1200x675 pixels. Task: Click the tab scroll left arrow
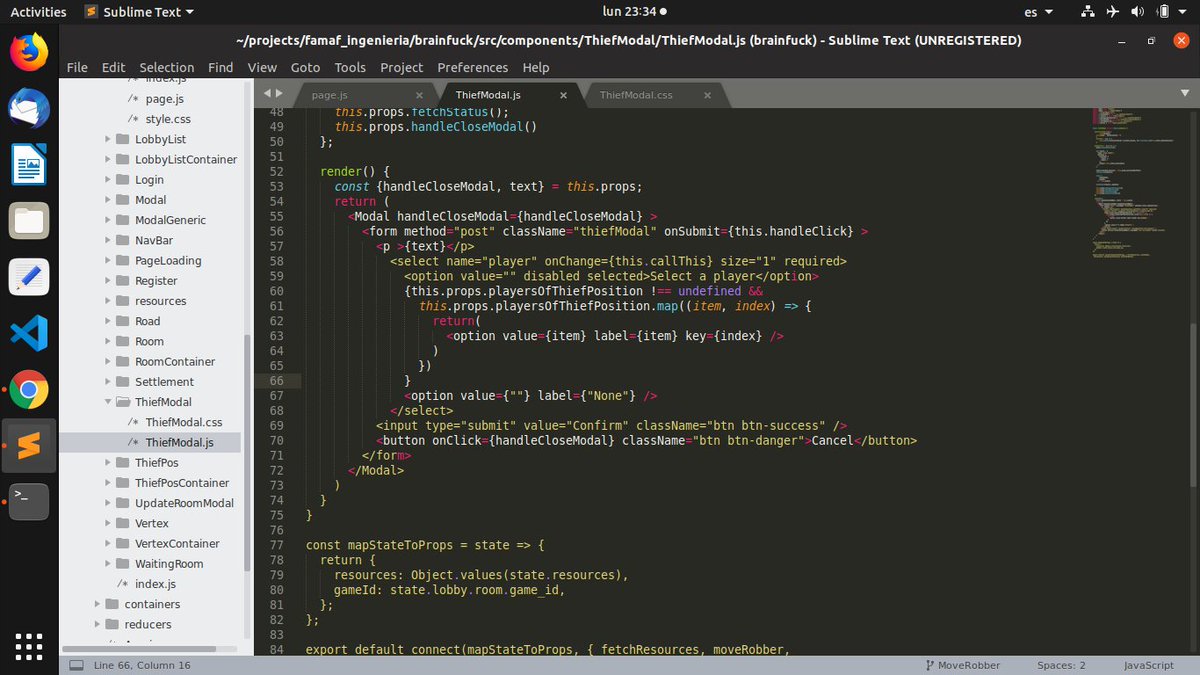[268, 95]
